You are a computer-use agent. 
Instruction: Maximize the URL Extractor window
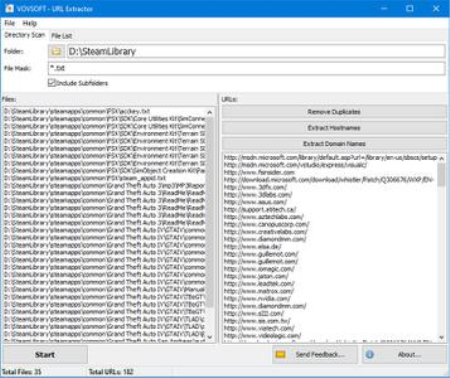pos(410,8)
